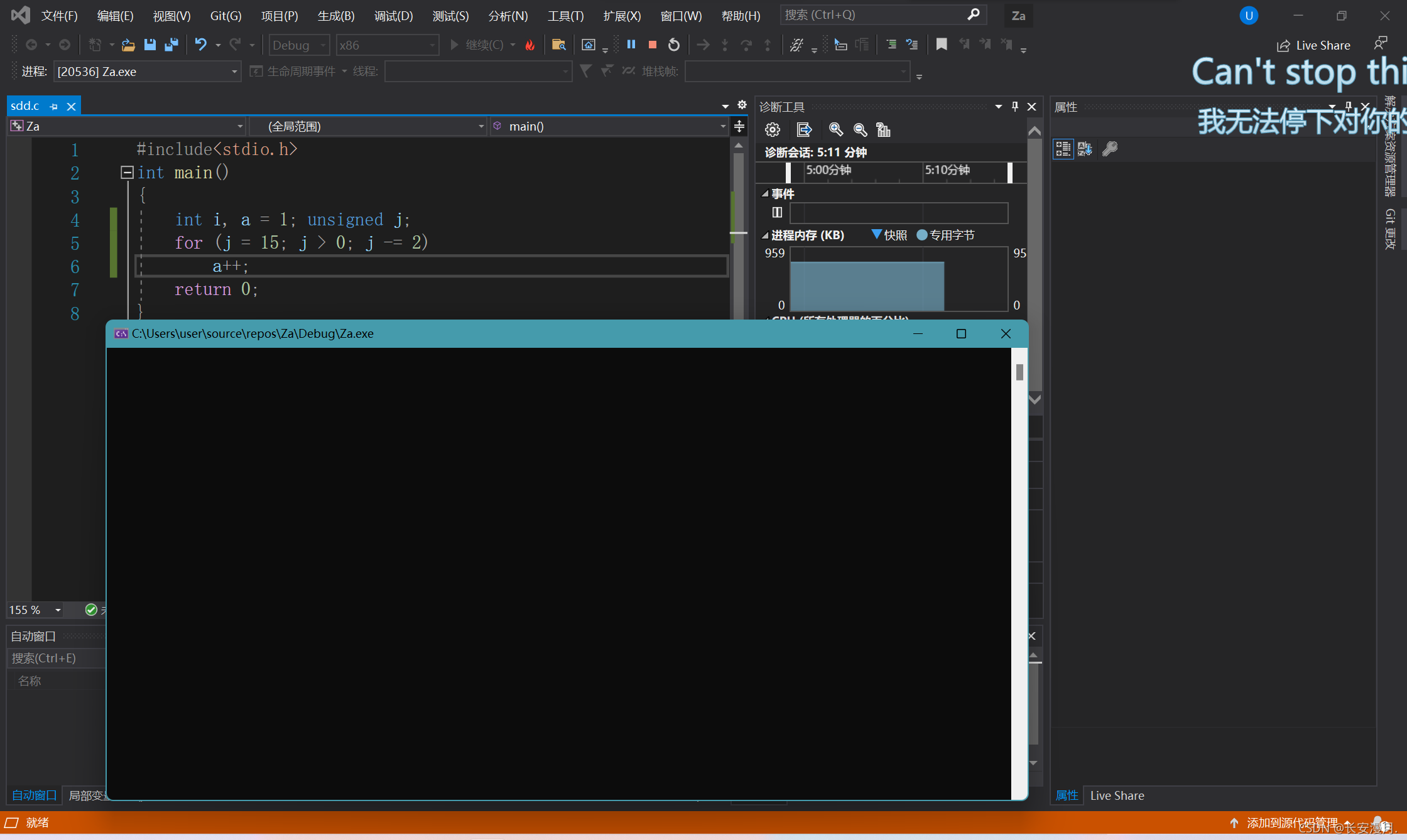Click the console window vertical scrollbar thumb
Screen dimensions: 1407x840
tap(1019, 372)
